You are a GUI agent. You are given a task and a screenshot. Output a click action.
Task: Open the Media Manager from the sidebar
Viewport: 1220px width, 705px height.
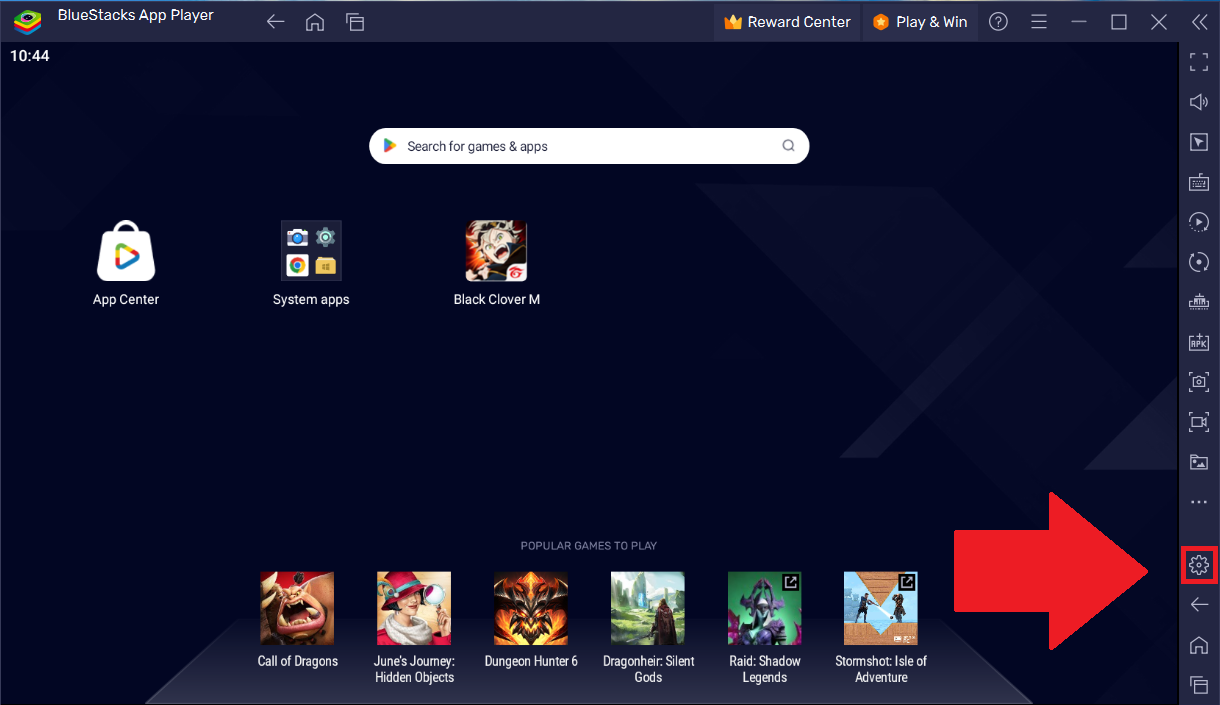click(x=1199, y=462)
